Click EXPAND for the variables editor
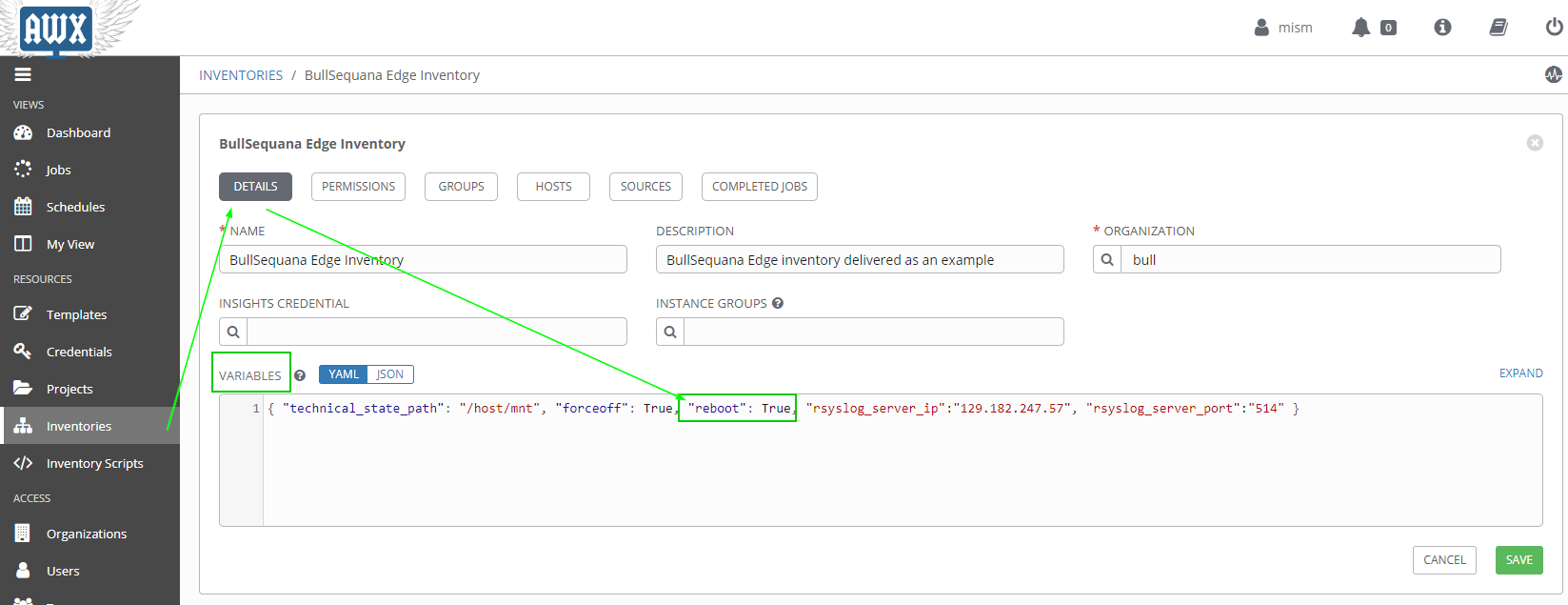The height and width of the screenshot is (605, 1568). (1520, 373)
